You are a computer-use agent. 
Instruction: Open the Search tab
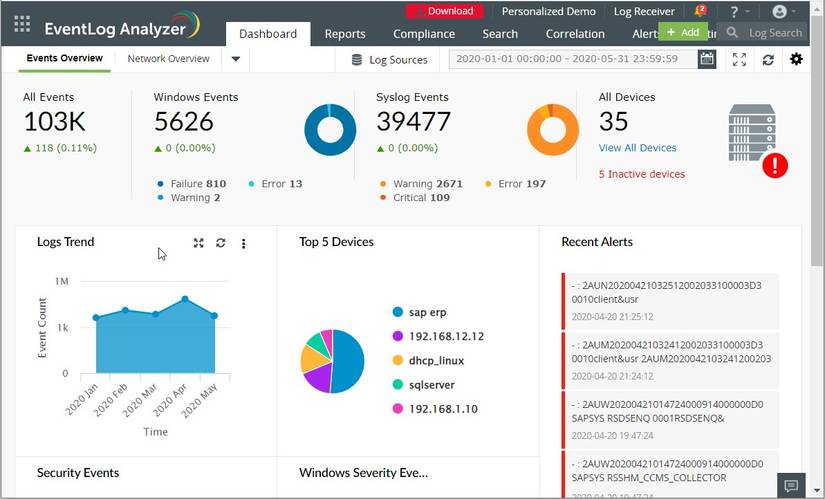point(500,34)
